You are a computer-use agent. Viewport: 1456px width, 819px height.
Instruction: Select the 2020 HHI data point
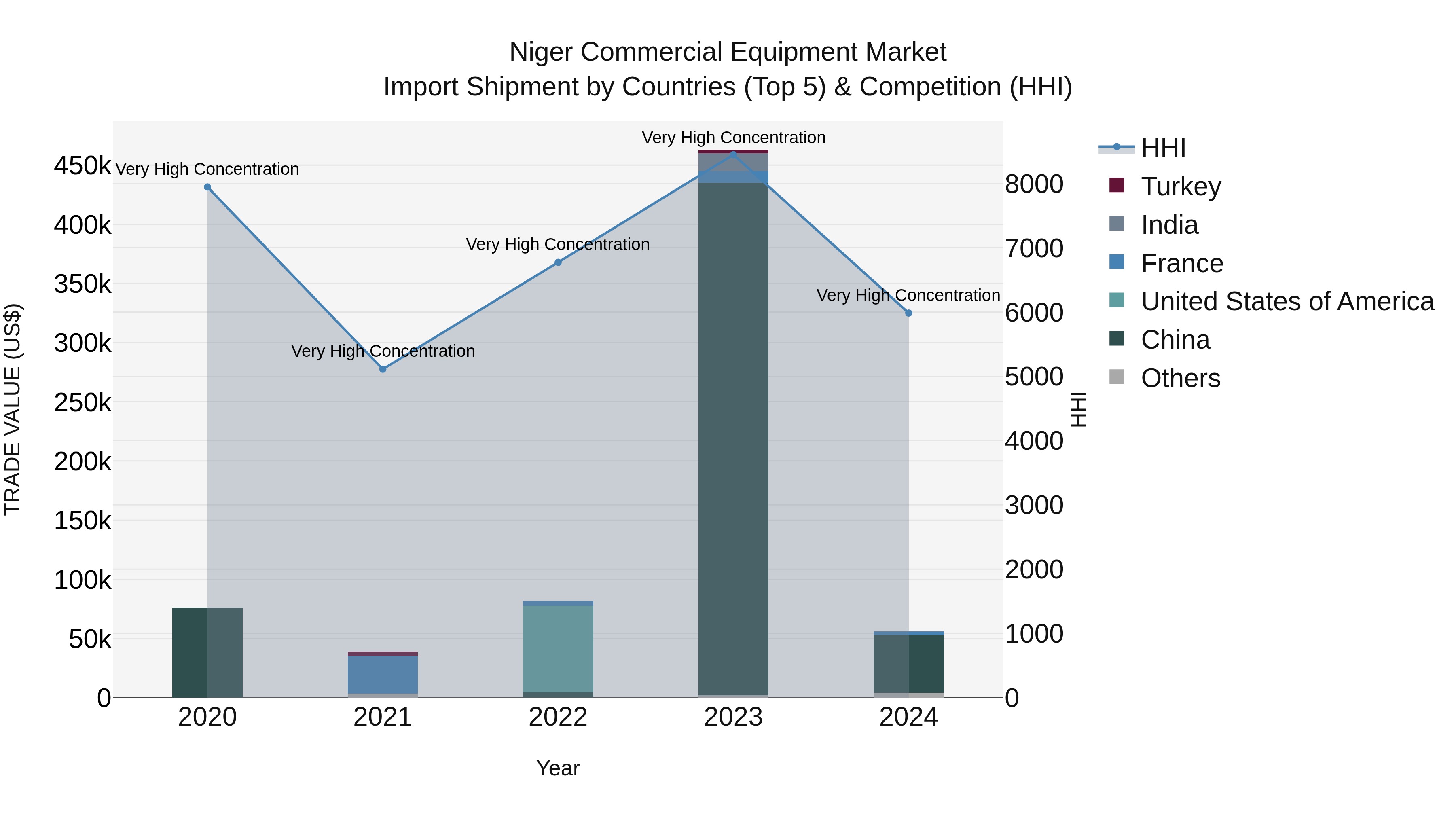207,187
